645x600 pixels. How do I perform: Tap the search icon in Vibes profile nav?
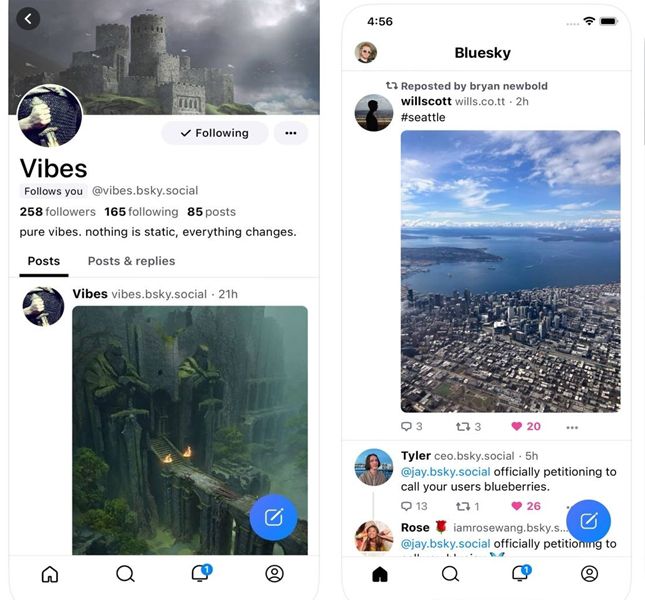coord(125,574)
